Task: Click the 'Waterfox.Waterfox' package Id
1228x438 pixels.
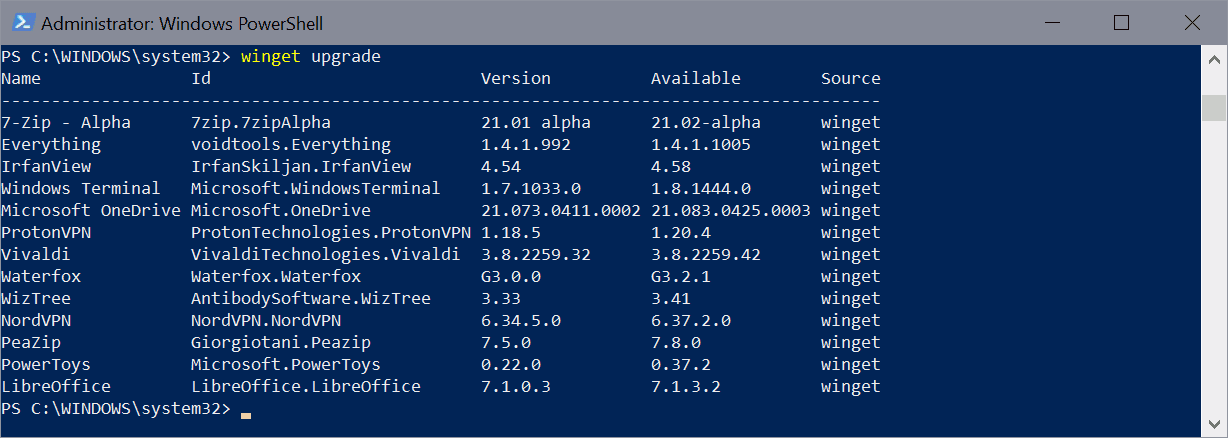Action: click(275, 277)
